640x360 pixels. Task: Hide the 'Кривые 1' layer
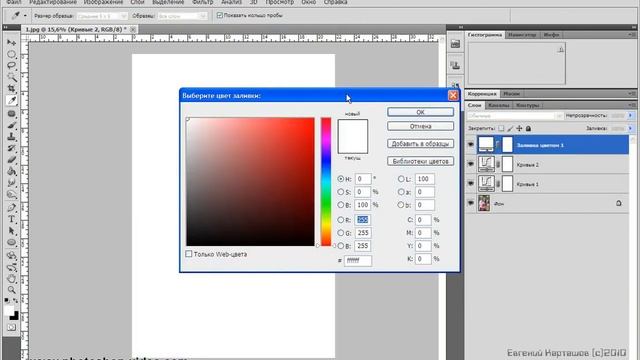[471, 184]
